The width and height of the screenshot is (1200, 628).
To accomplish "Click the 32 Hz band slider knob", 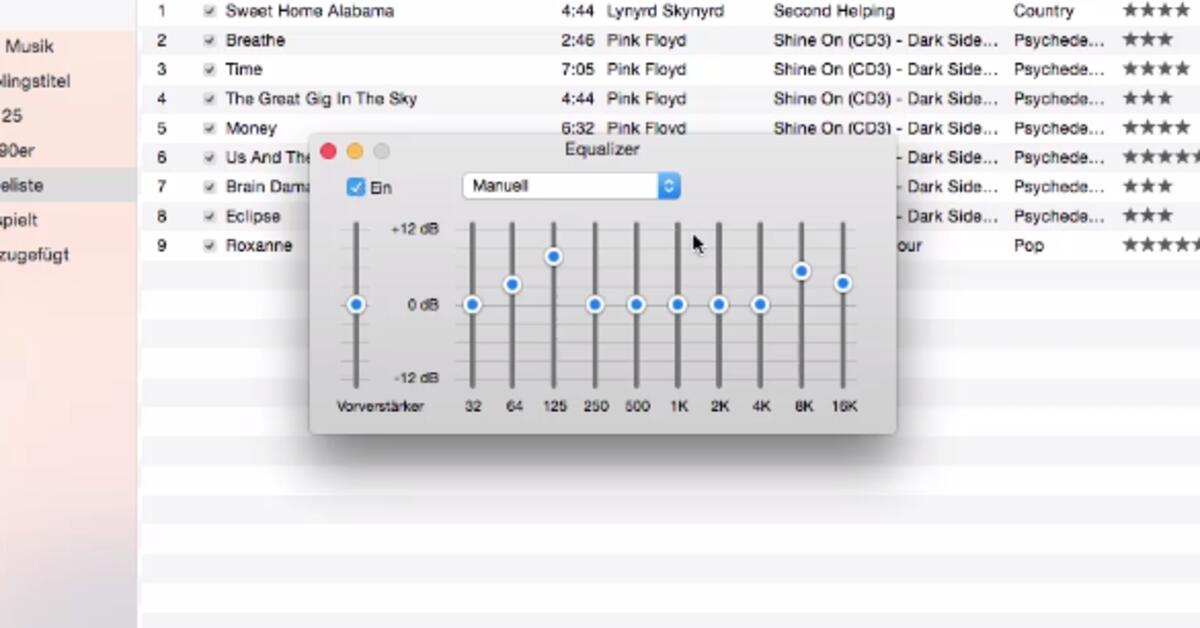I will [x=472, y=304].
